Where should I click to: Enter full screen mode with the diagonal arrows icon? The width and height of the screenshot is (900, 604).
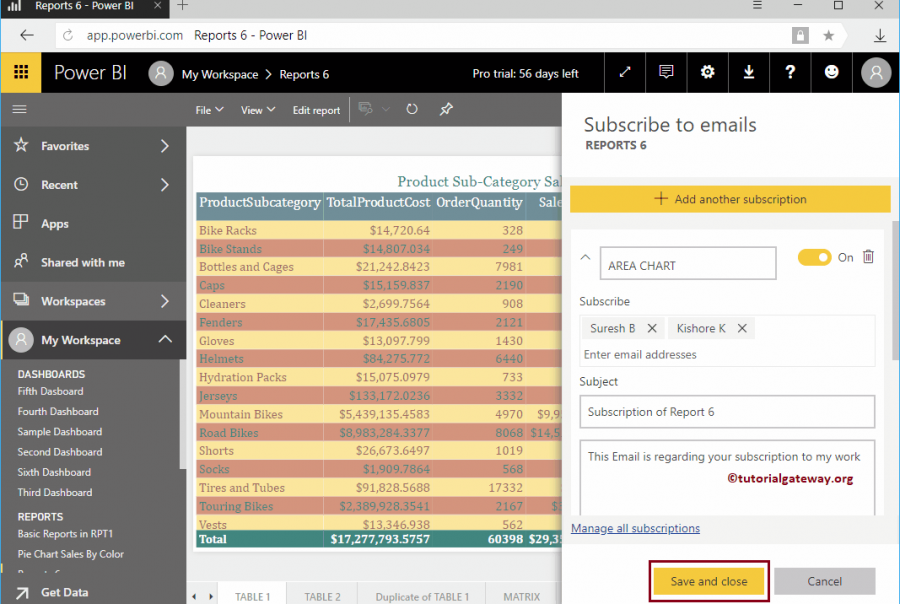pos(624,72)
